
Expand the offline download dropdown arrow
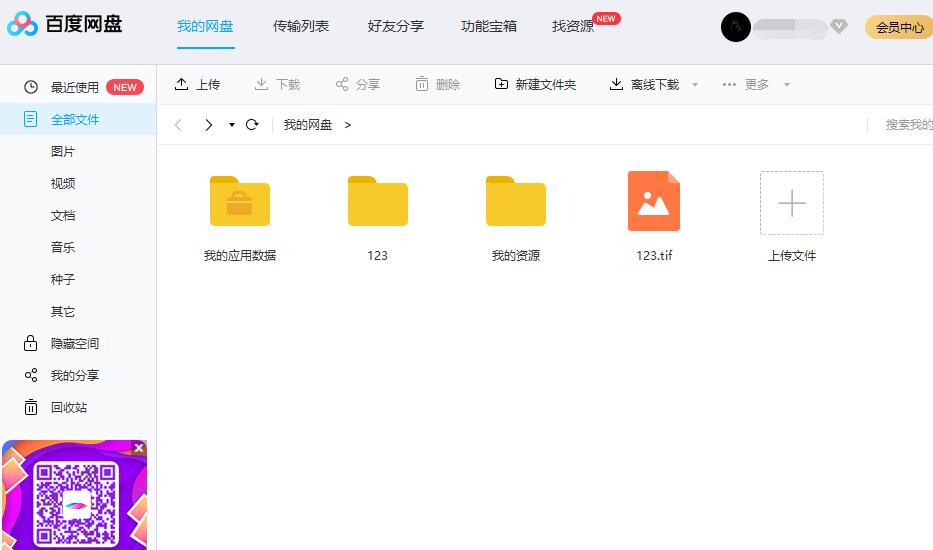(695, 85)
